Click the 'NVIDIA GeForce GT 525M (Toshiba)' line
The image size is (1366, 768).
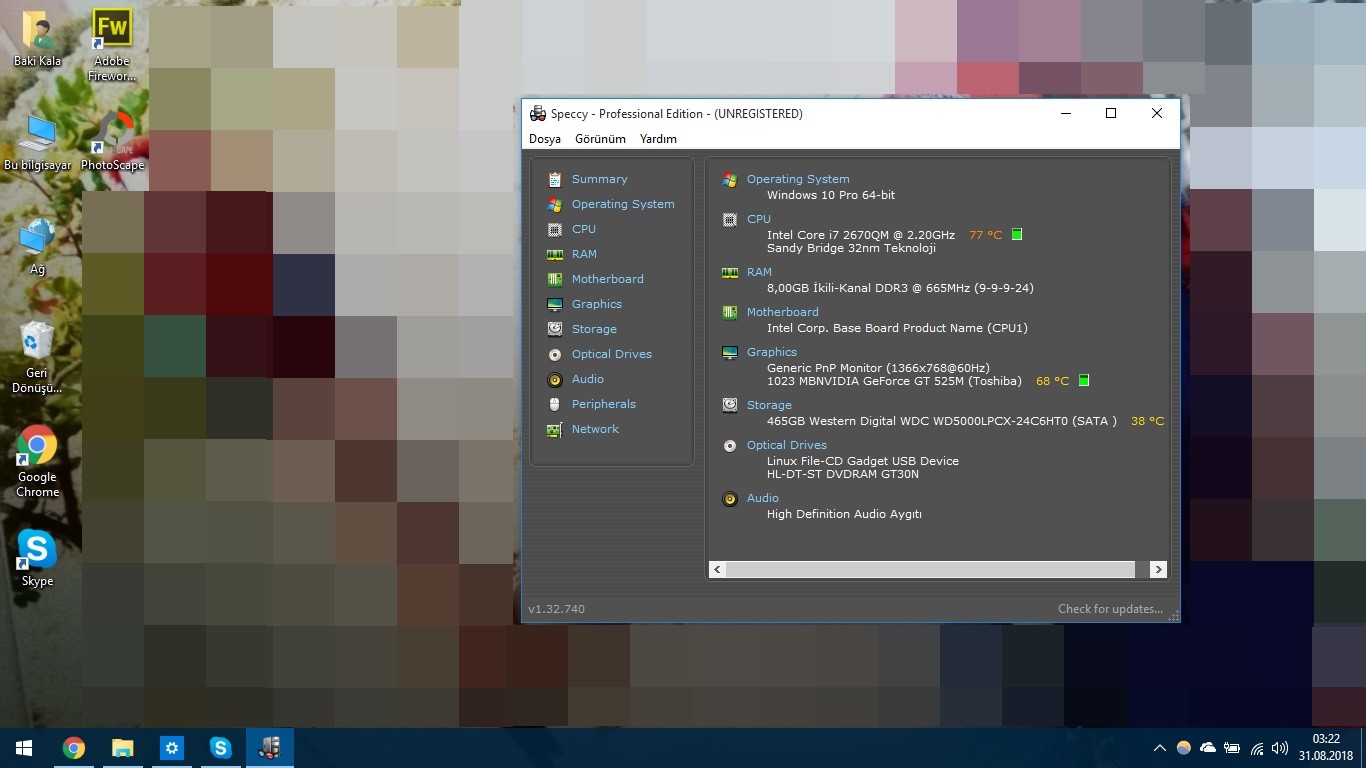click(x=894, y=381)
